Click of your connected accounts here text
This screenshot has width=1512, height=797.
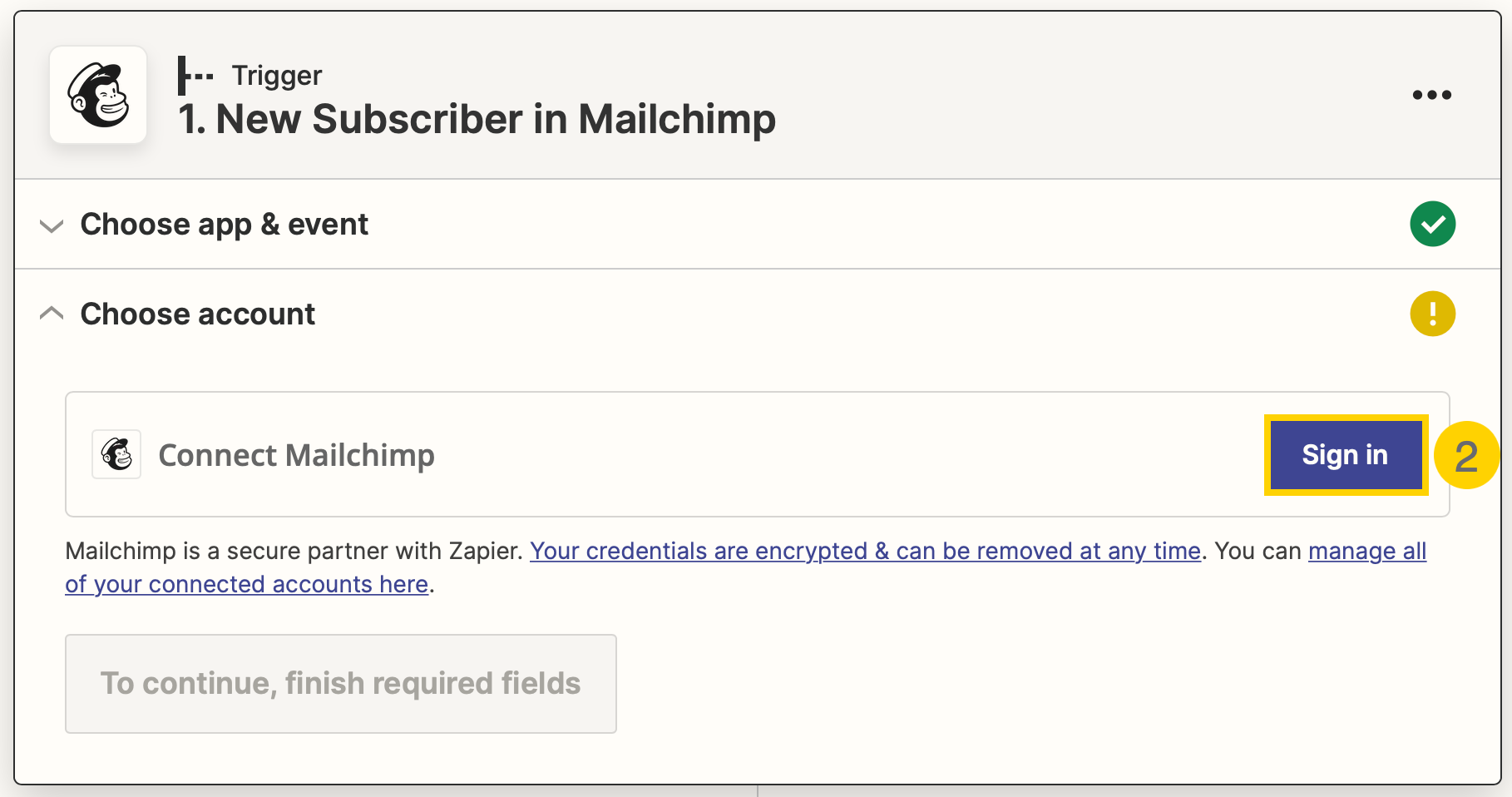pos(247,584)
